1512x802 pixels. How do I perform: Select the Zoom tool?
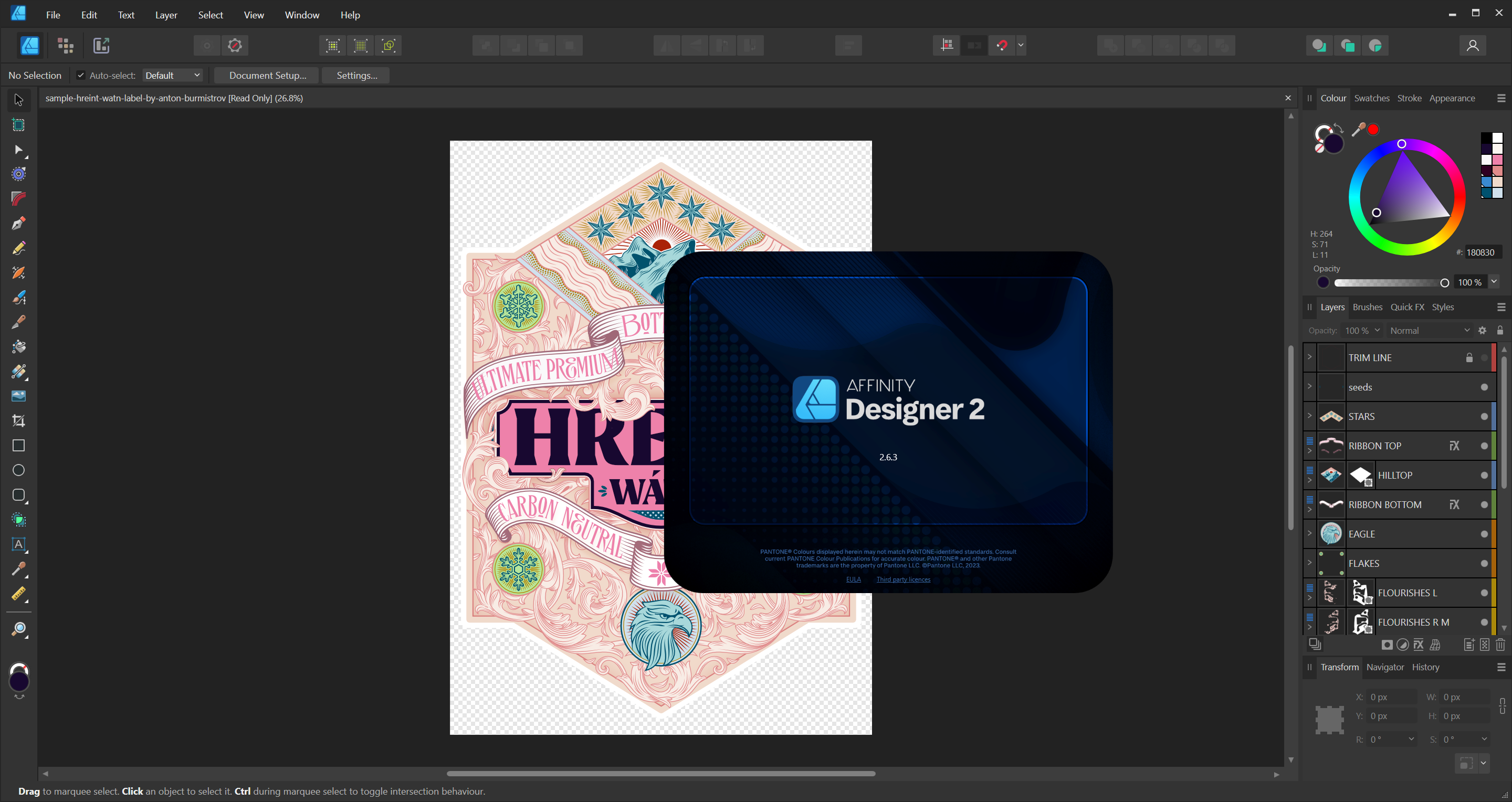click(19, 629)
